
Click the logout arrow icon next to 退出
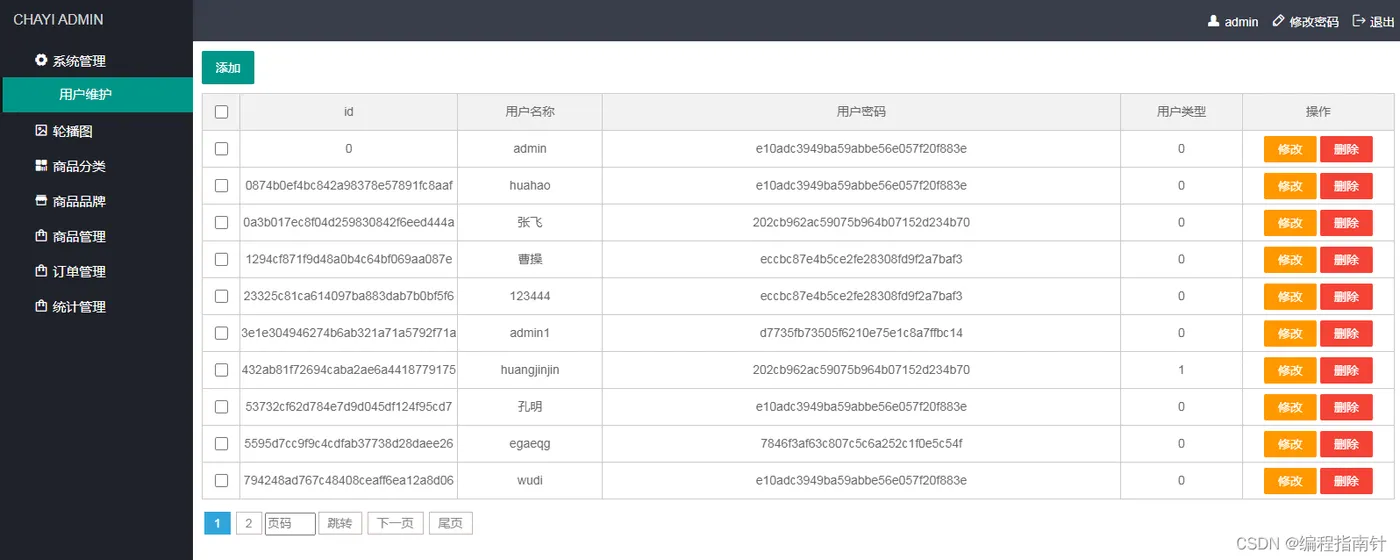tap(1359, 21)
